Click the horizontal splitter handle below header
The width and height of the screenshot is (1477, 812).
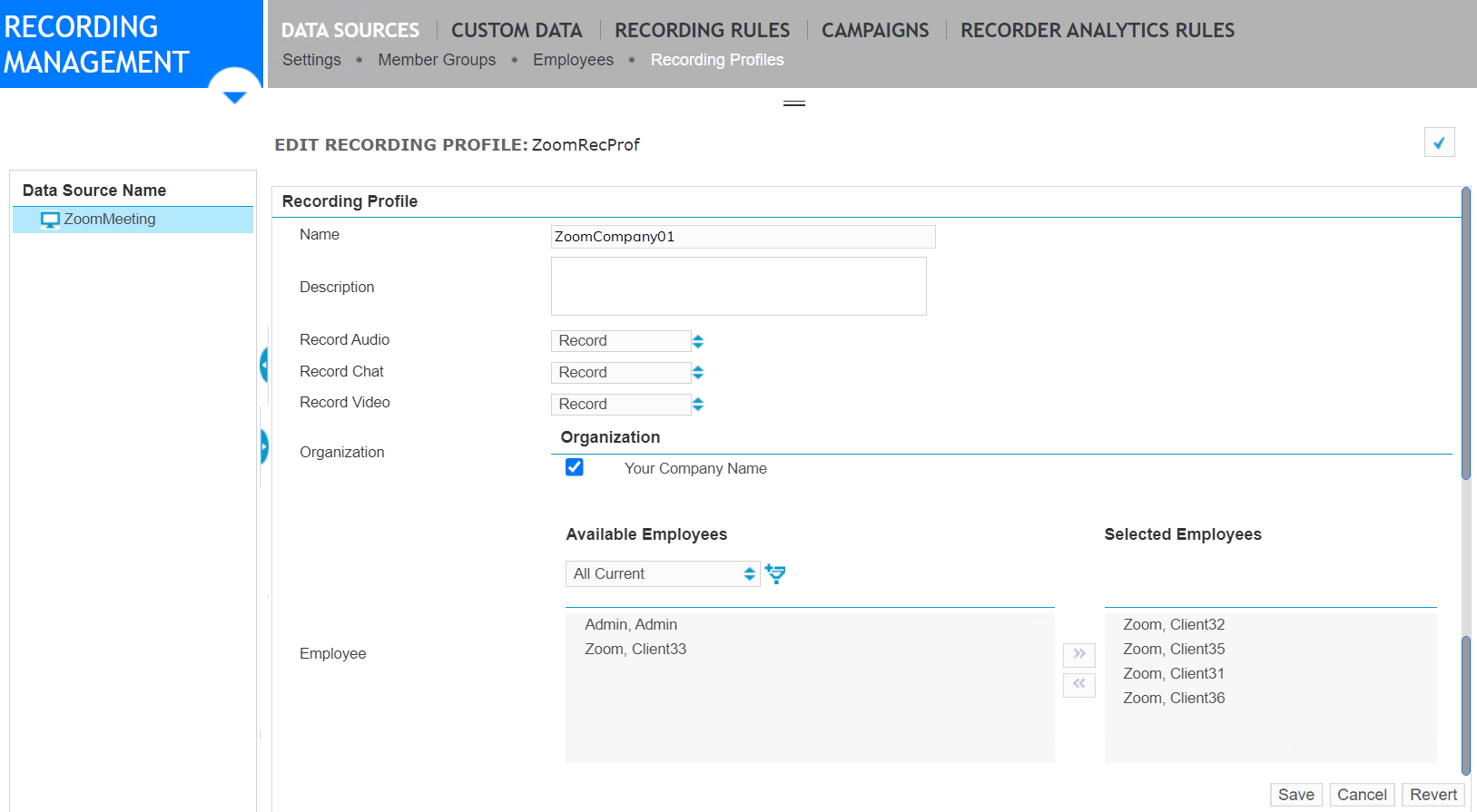[794, 103]
